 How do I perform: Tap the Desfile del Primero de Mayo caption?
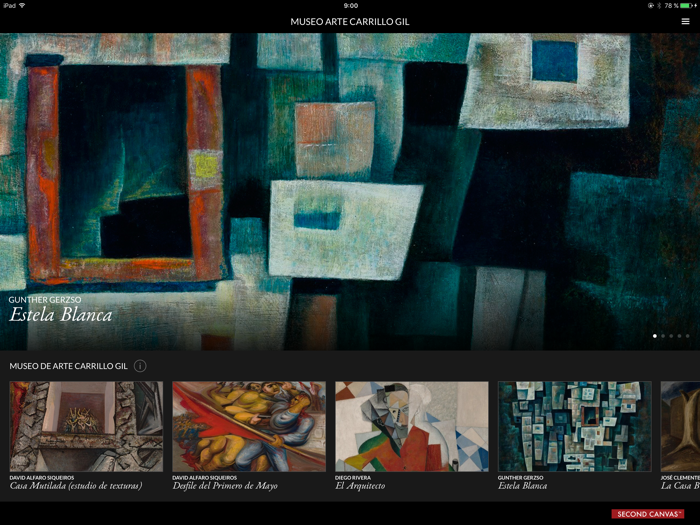tap(225, 486)
